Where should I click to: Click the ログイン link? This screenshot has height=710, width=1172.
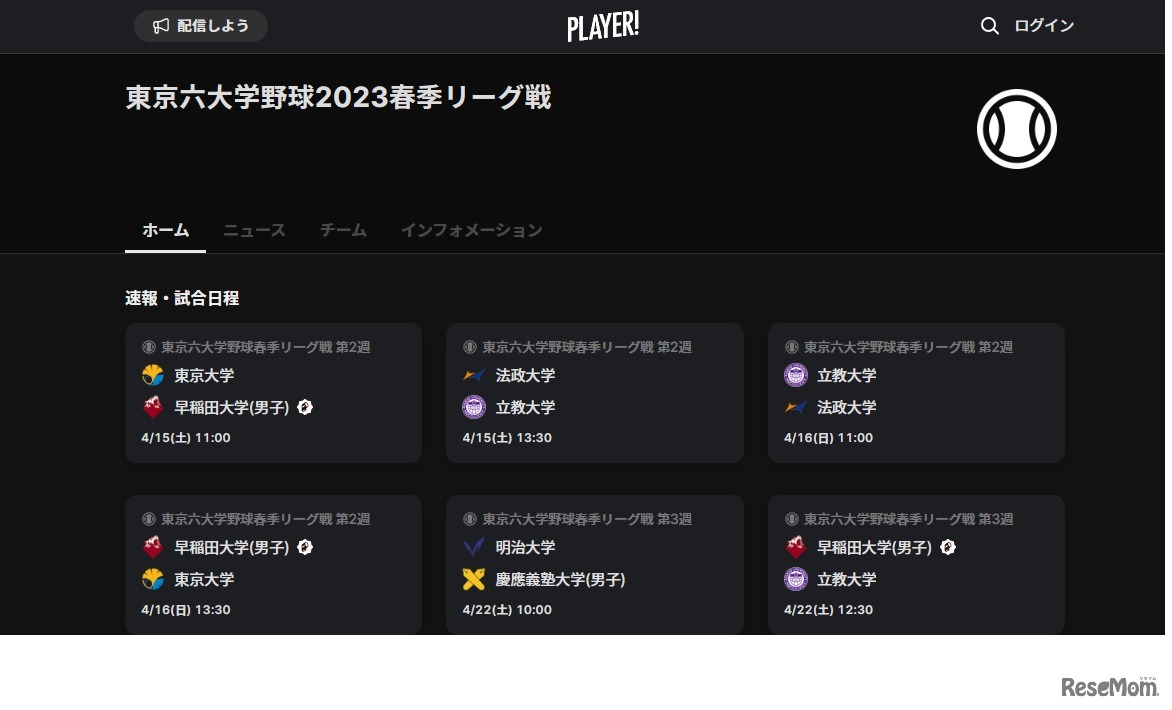pyautogui.click(x=1043, y=26)
